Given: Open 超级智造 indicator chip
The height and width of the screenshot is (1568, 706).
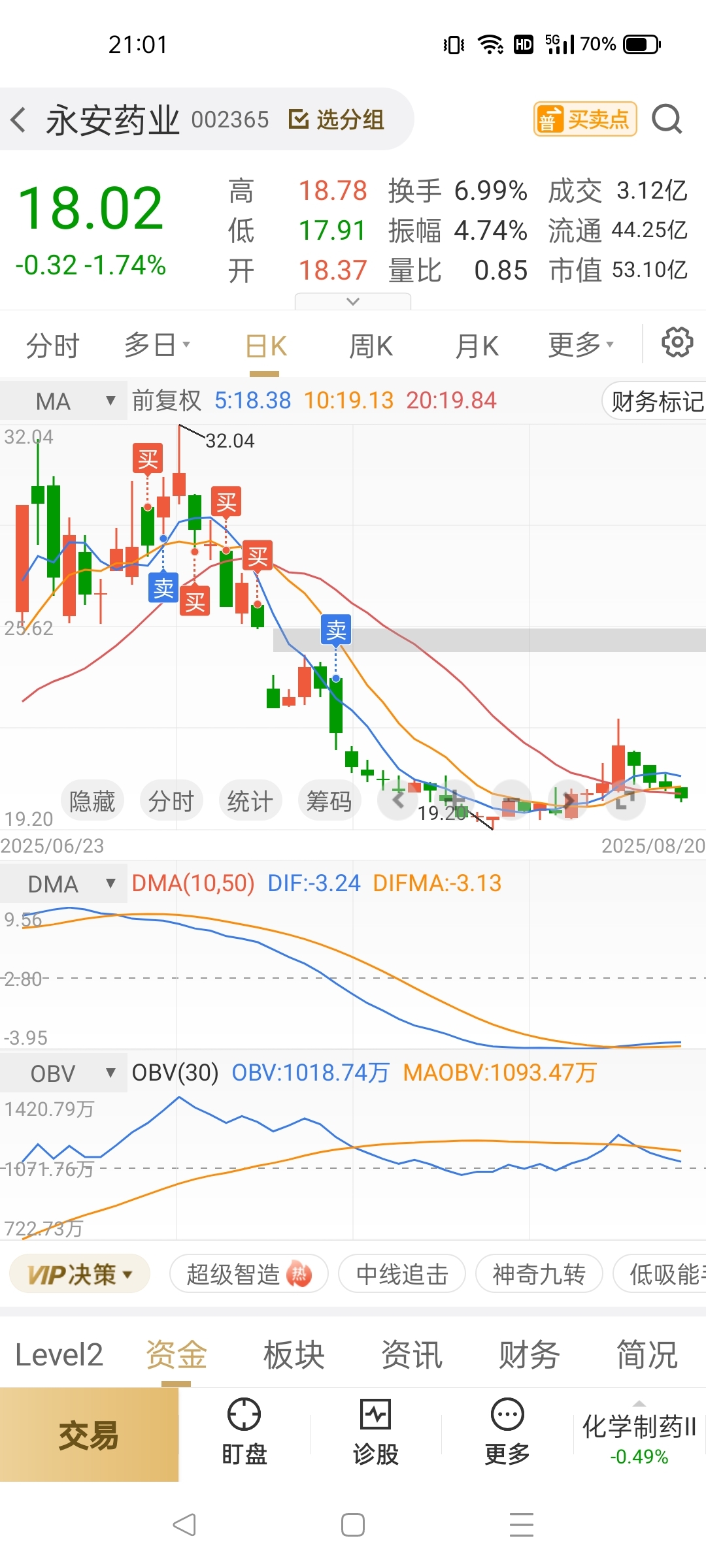Looking at the screenshot, I should [248, 1273].
